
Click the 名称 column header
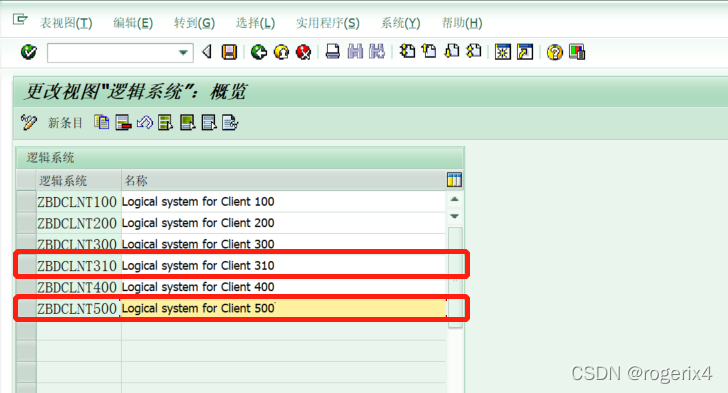point(283,180)
